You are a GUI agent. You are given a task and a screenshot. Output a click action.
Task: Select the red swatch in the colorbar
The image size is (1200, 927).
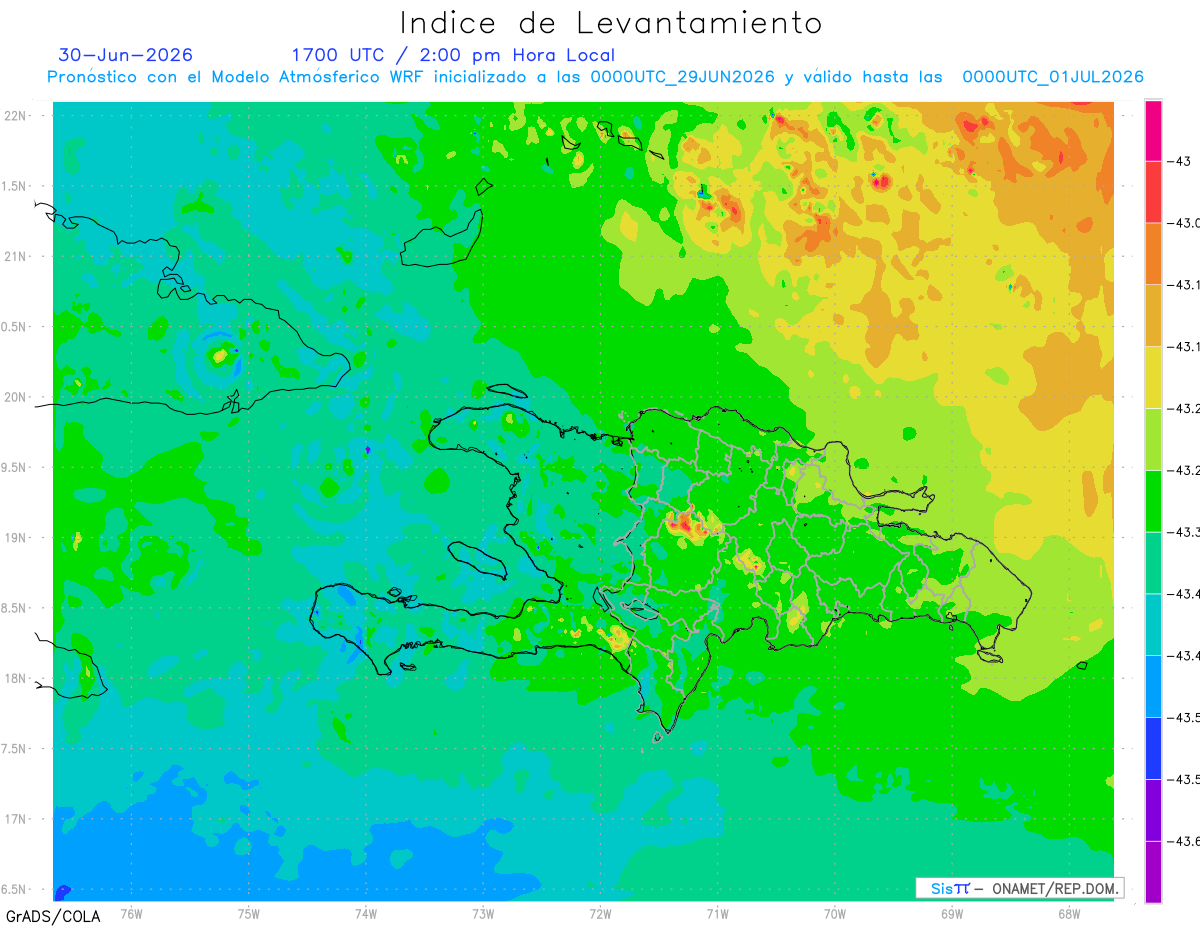1153,191
